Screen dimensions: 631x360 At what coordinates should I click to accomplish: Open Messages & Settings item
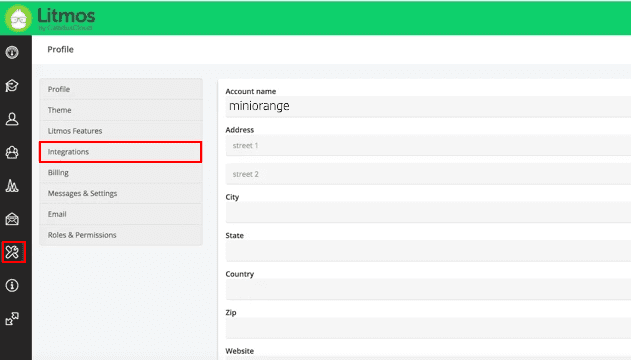point(121,193)
